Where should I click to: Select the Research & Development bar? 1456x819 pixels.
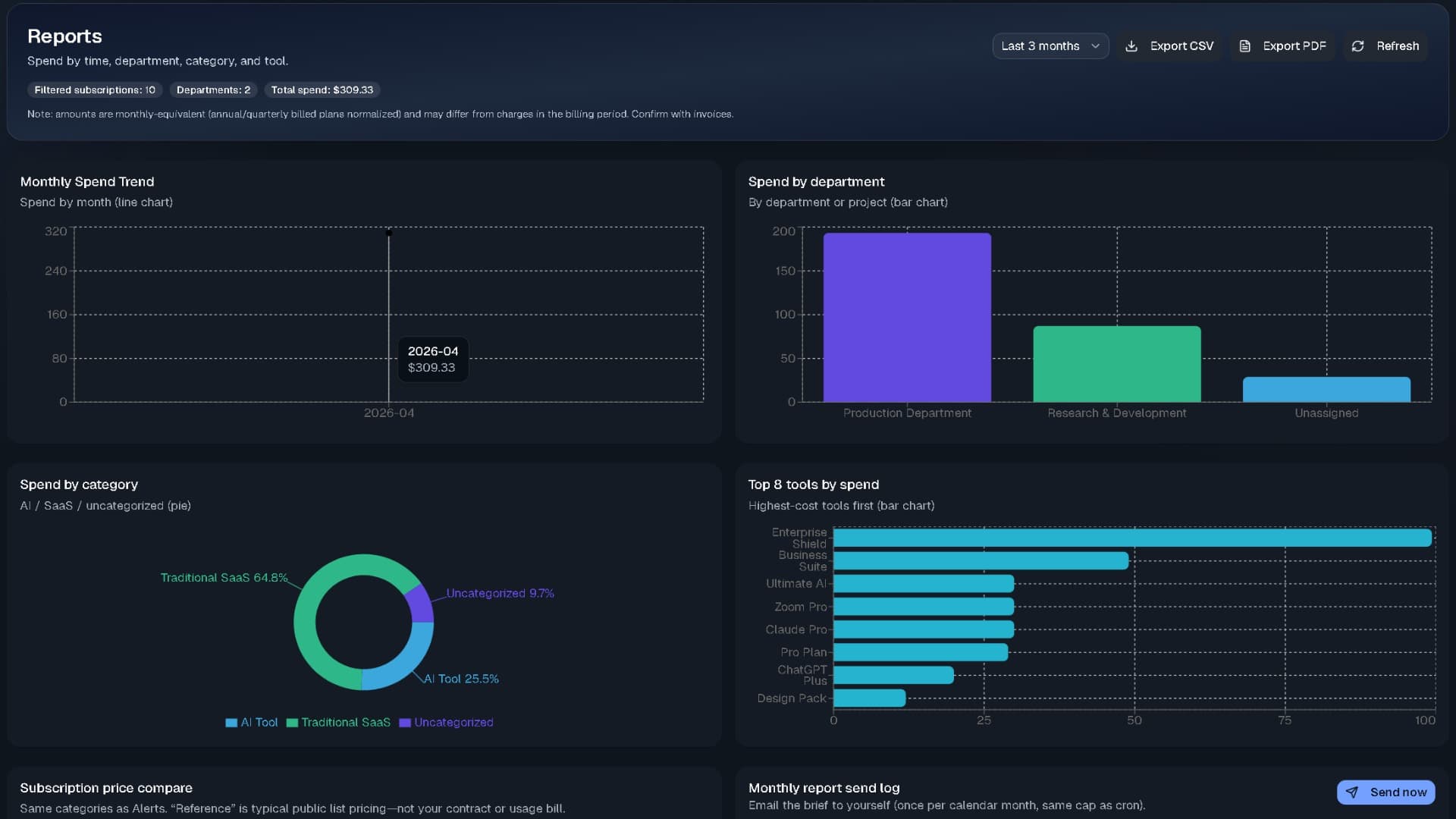point(1116,364)
